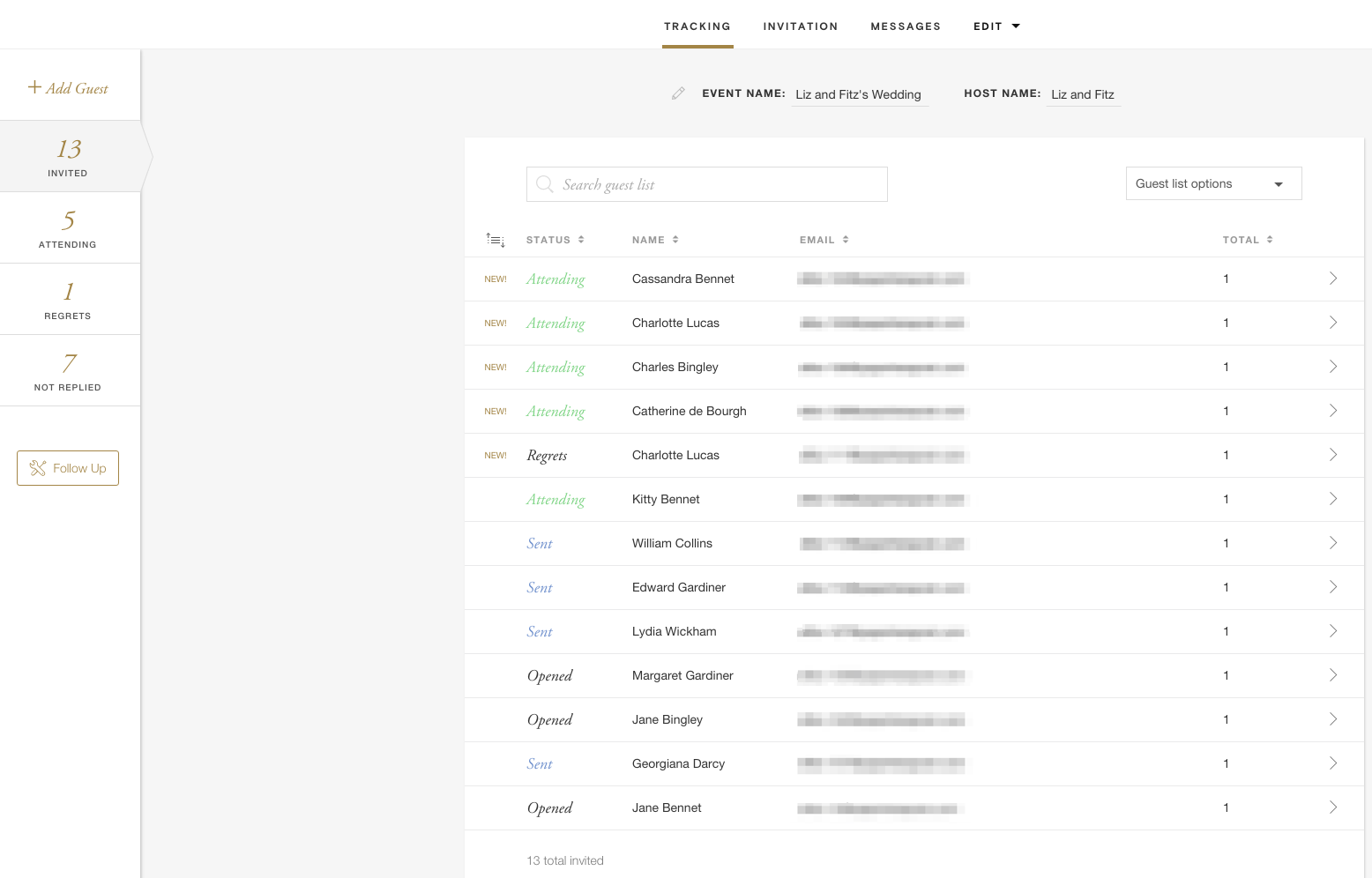Sort the guest list by Name column
1372x878 pixels.
coord(654,240)
